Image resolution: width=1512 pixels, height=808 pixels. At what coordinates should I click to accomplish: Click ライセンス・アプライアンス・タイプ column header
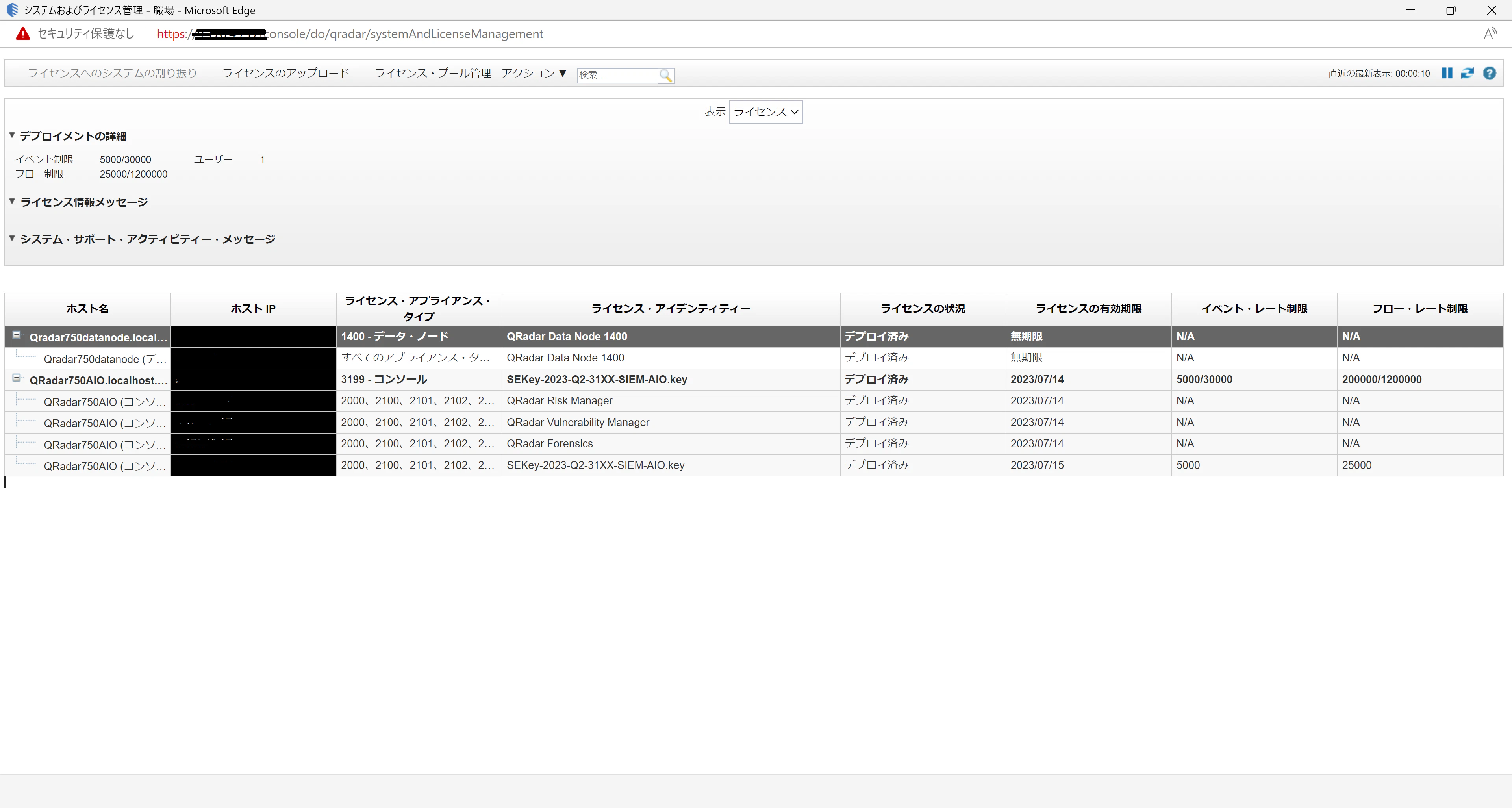pyautogui.click(x=419, y=309)
